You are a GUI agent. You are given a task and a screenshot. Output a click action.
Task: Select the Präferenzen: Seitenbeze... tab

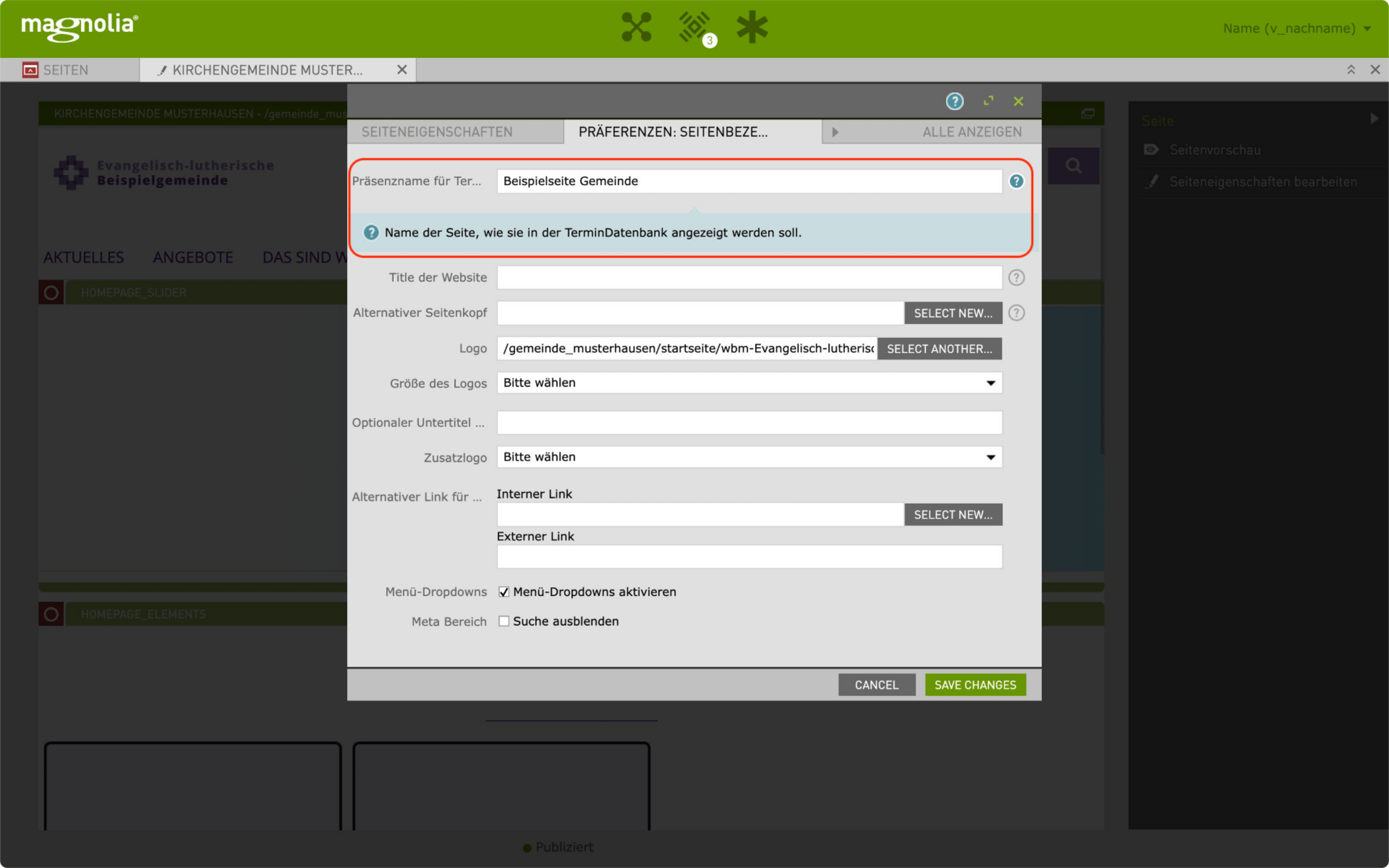click(x=693, y=132)
